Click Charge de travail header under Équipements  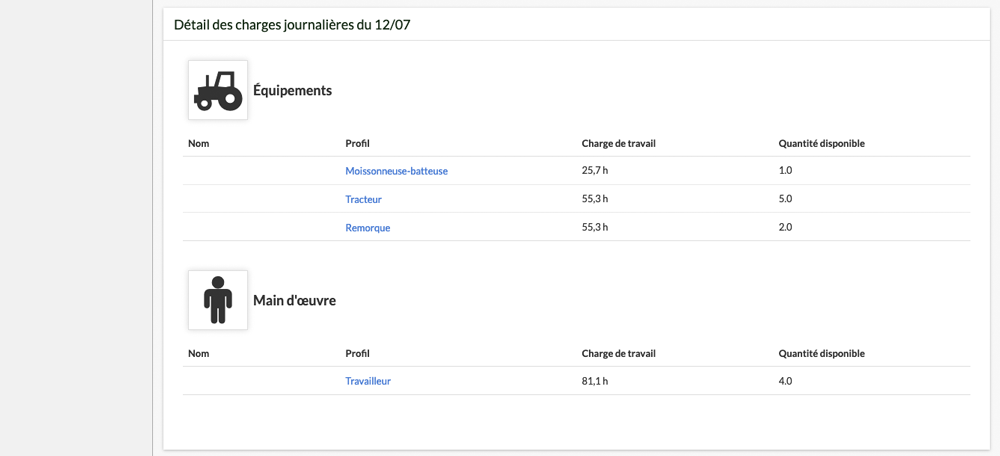coord(619,143)
